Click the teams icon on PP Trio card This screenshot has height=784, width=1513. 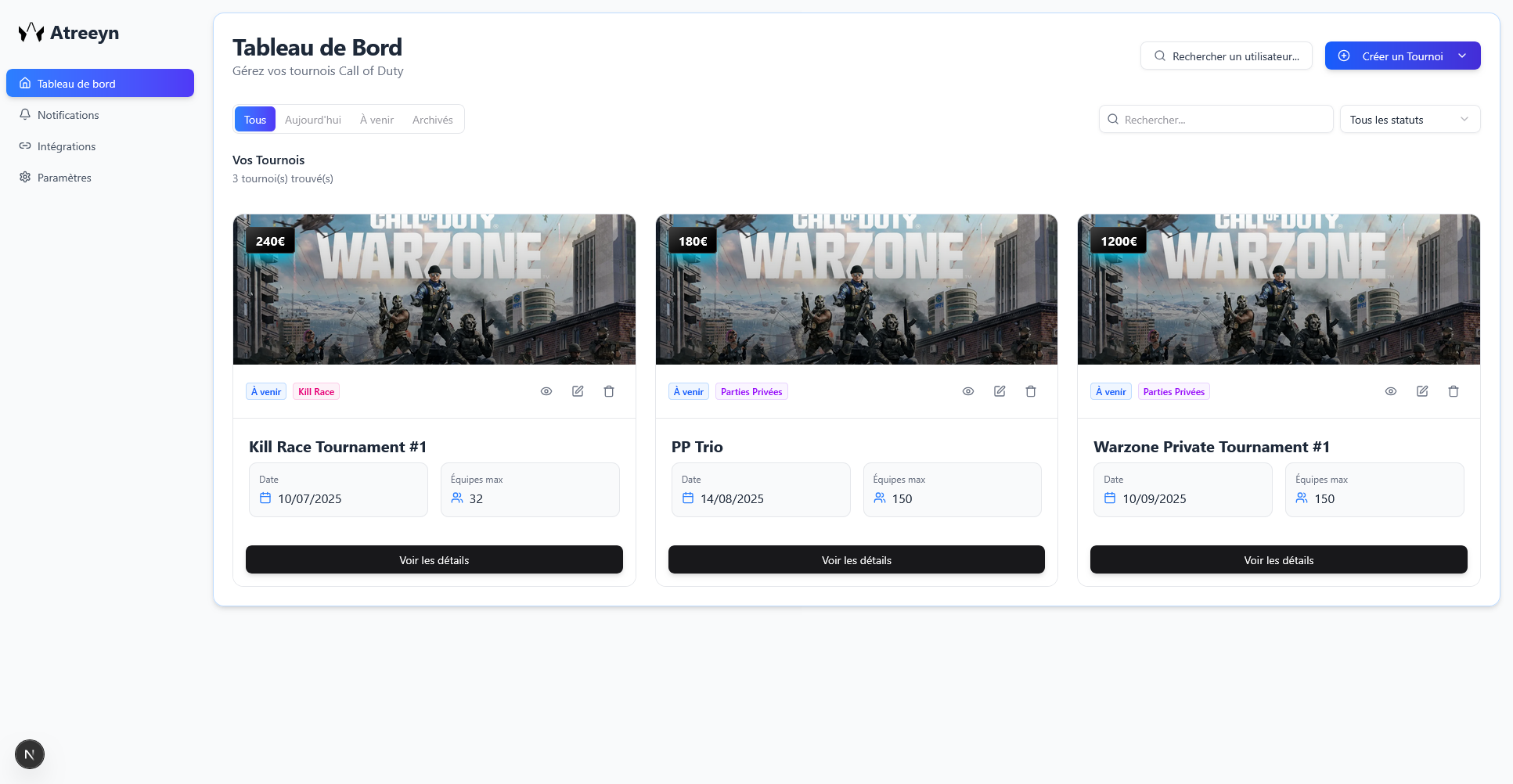[880, 498]
